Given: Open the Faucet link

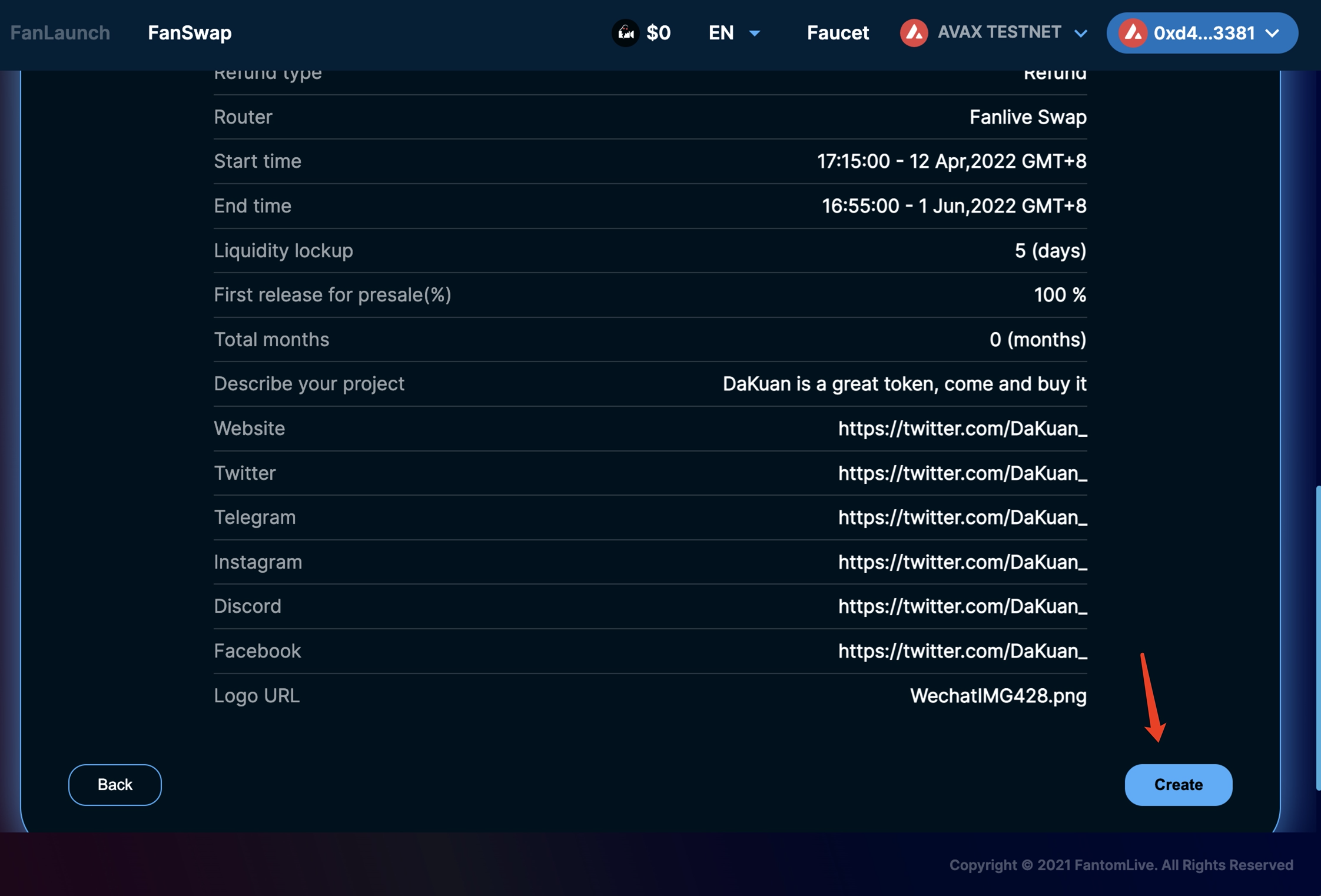Looking at the screenshot, I should tap(837, 32).
